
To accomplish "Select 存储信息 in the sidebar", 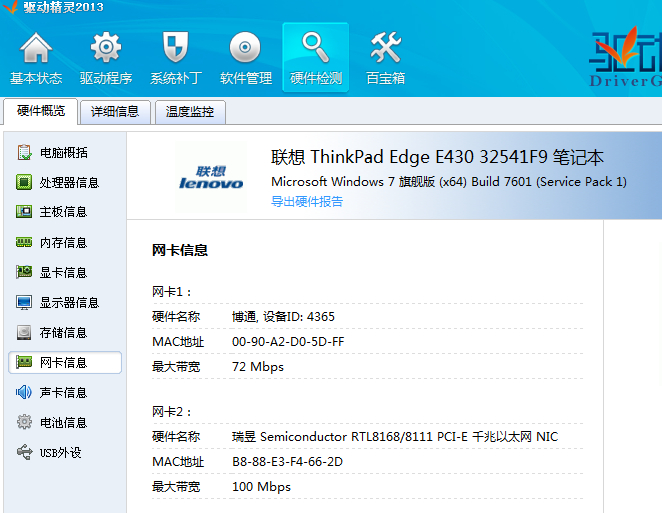I will [x=65, y=332].
